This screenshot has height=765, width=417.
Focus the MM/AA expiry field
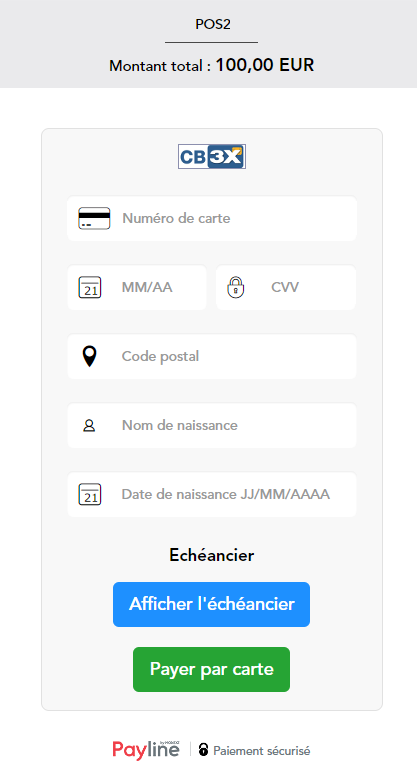[137, 287]
